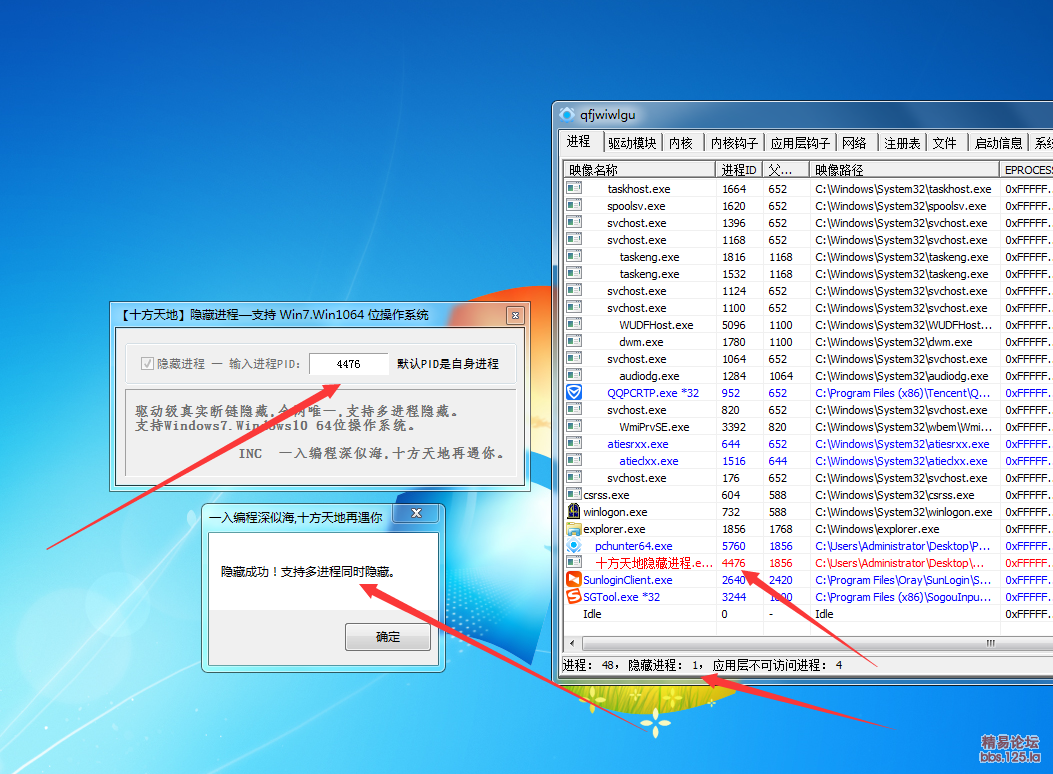This screenshot has width=1053, height=774.
Task: Sort by the 映像路径 column header
Action: 904,170
